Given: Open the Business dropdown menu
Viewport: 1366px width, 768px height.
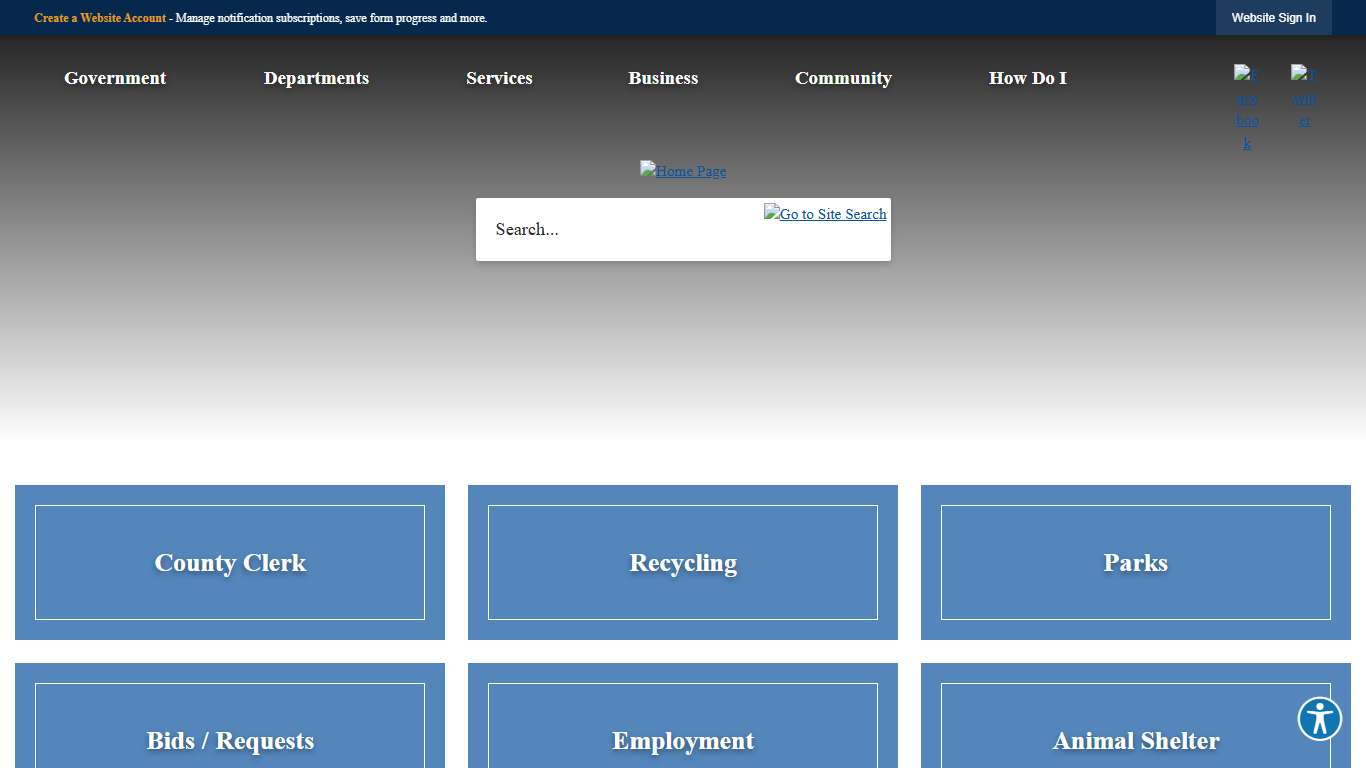Looking at the screenshot, I should (663, 78).
